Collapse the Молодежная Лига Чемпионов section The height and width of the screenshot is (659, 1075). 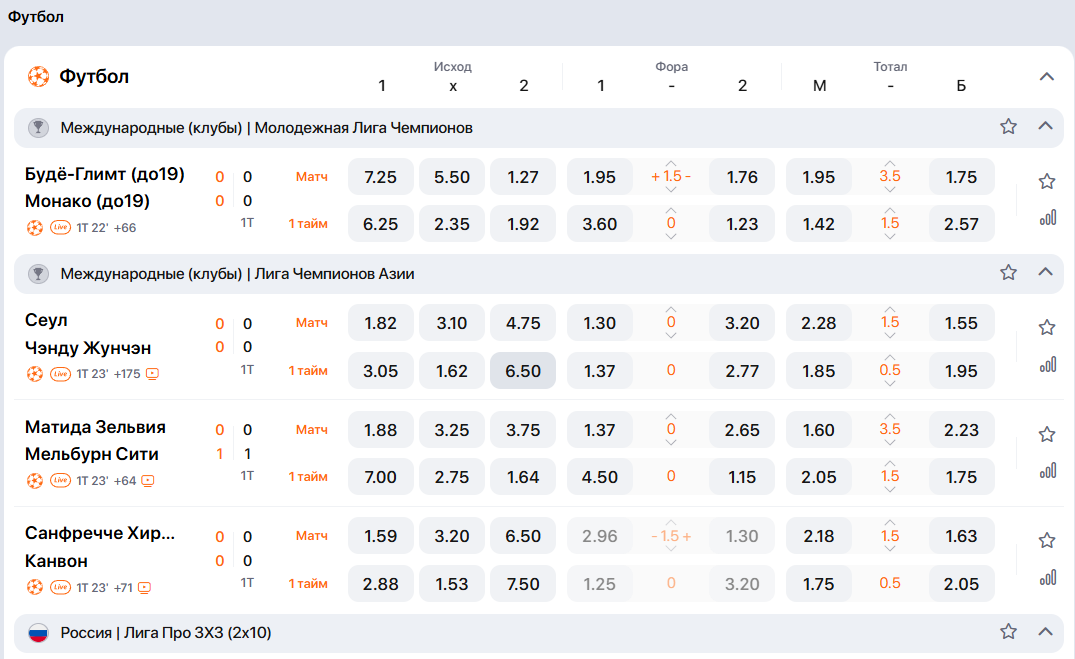(1046, 127)
